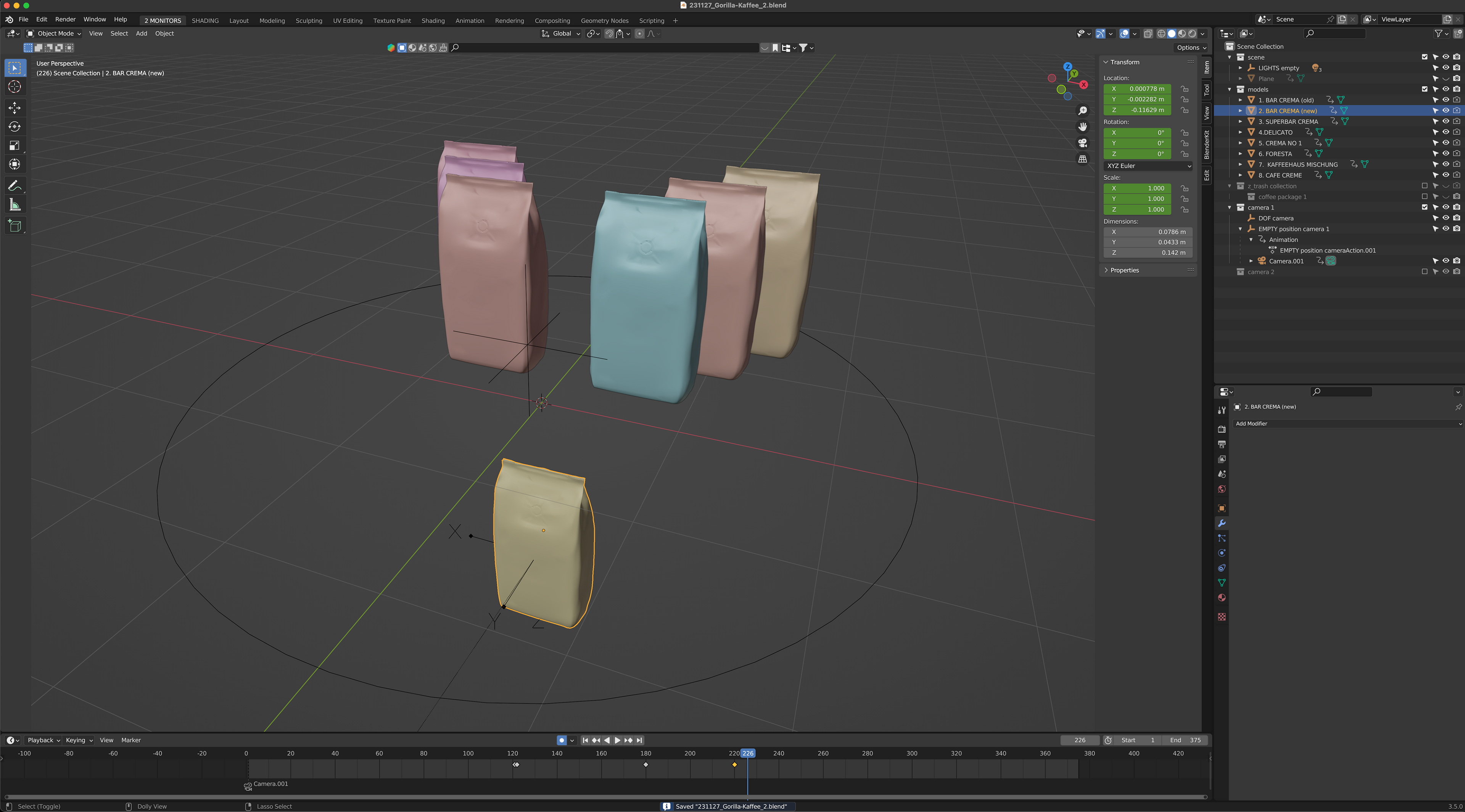Image resolution: width=1465 pixels, height=812 pixels.
Task: Enable the z_trash collection checkbox
Action: [1424, 186]
